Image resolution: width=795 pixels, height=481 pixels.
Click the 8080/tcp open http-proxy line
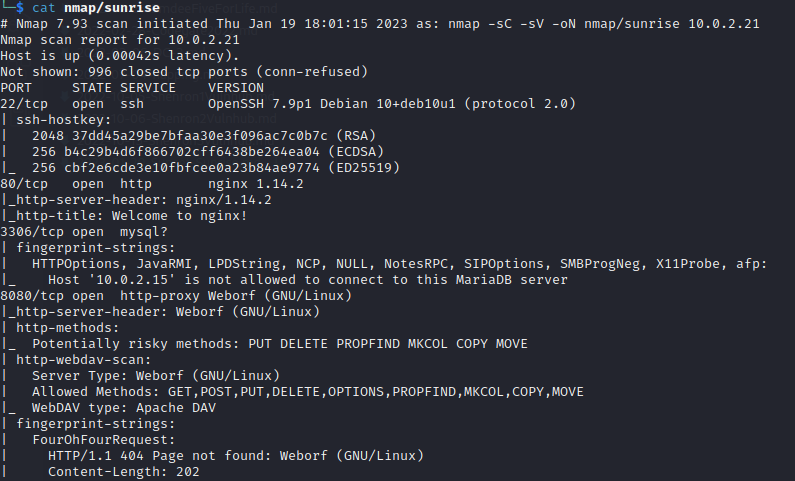tap(176, 296)
